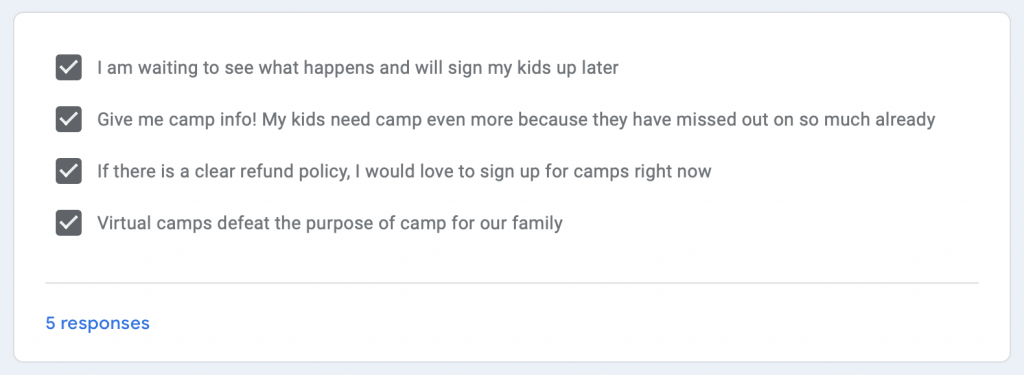Toggle the "clear refund policy" option checkbox
The height and width of the screenshot is (375, 1024).
click(x=69, y=171)
